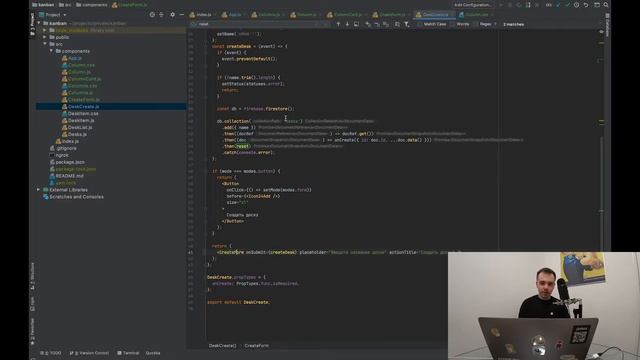Click the open in find window icon
640x360 pixels.
coord(356,24)
